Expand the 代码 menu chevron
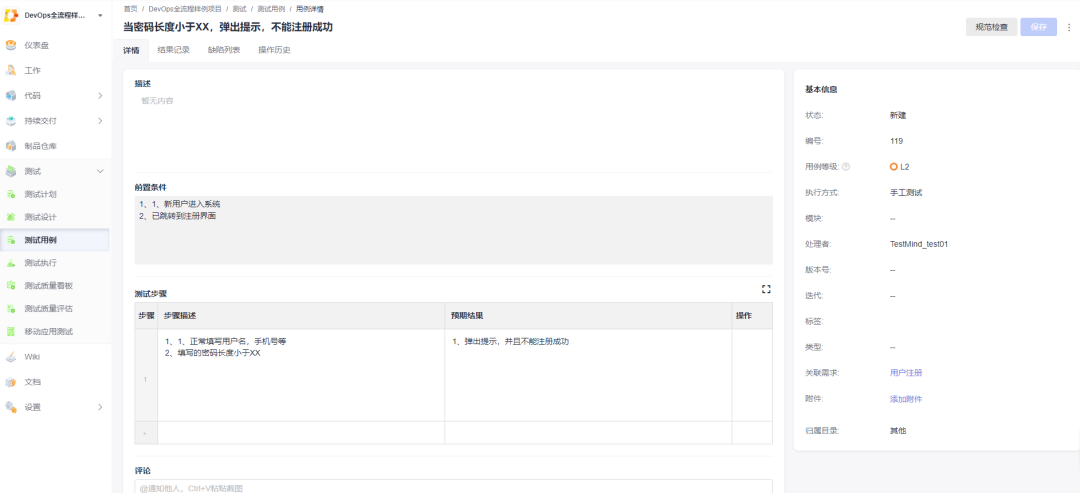Screen dimensions: 1080x493 pos(100,96)
